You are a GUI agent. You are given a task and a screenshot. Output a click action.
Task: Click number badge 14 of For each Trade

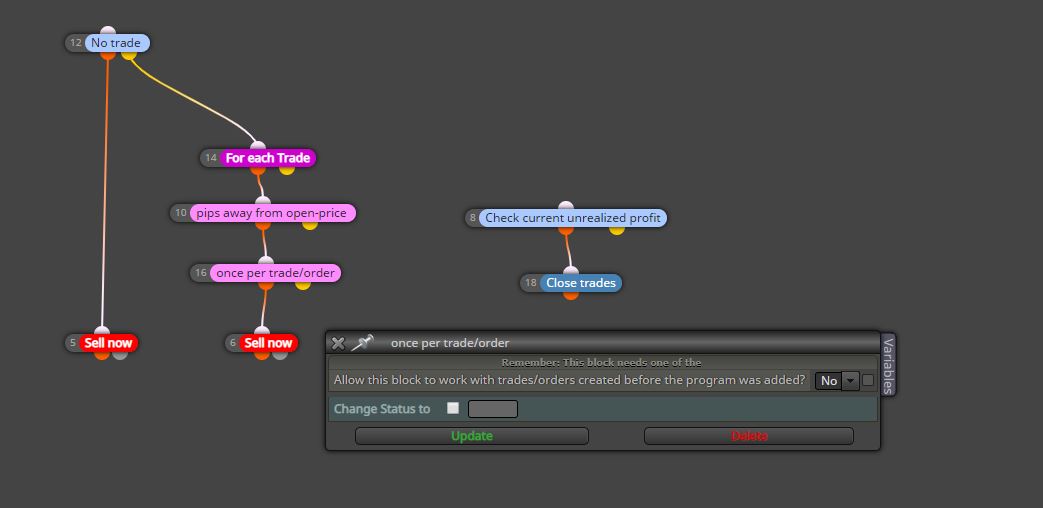click(x=211, y=158)
